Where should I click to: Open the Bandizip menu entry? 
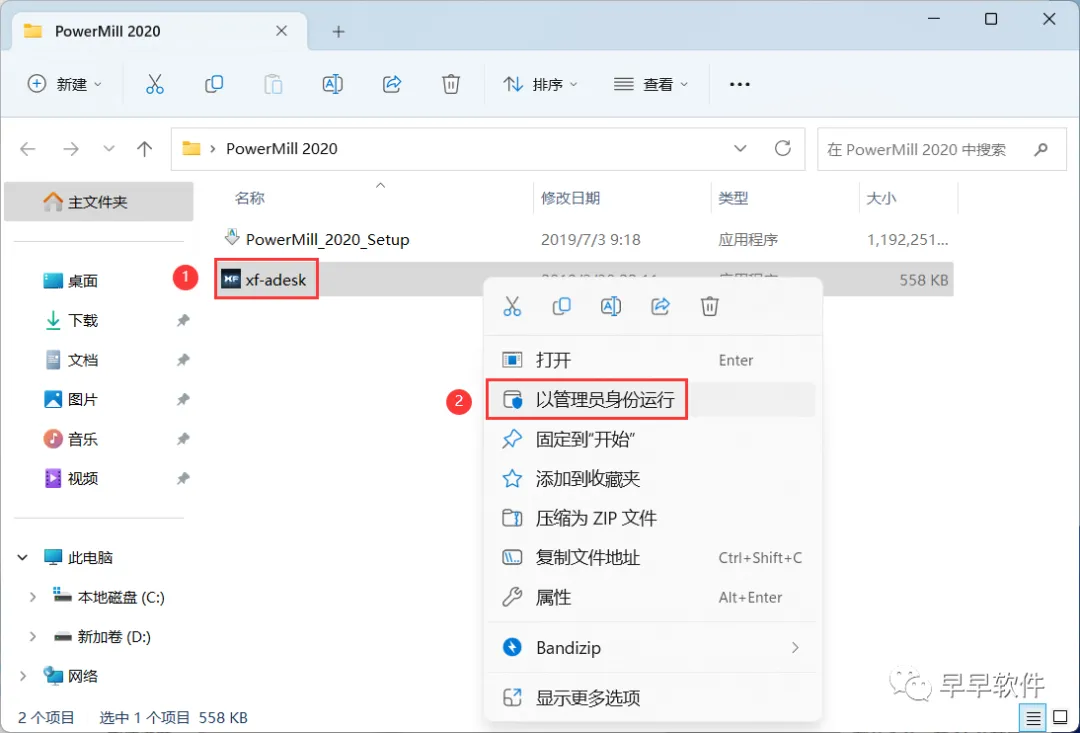[x=652, y=648]
